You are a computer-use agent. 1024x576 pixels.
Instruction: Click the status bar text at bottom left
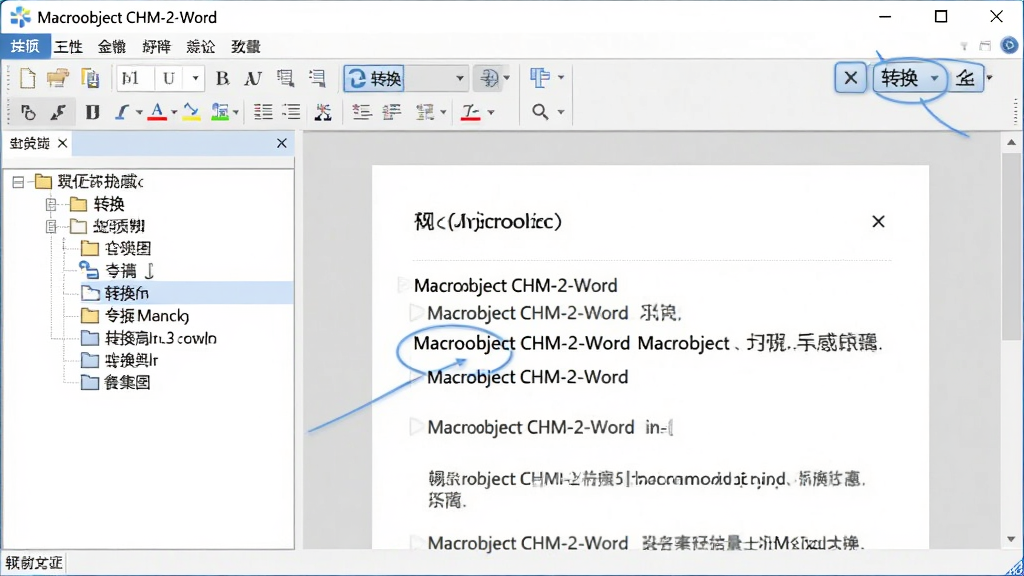click(x=34, y=562)
